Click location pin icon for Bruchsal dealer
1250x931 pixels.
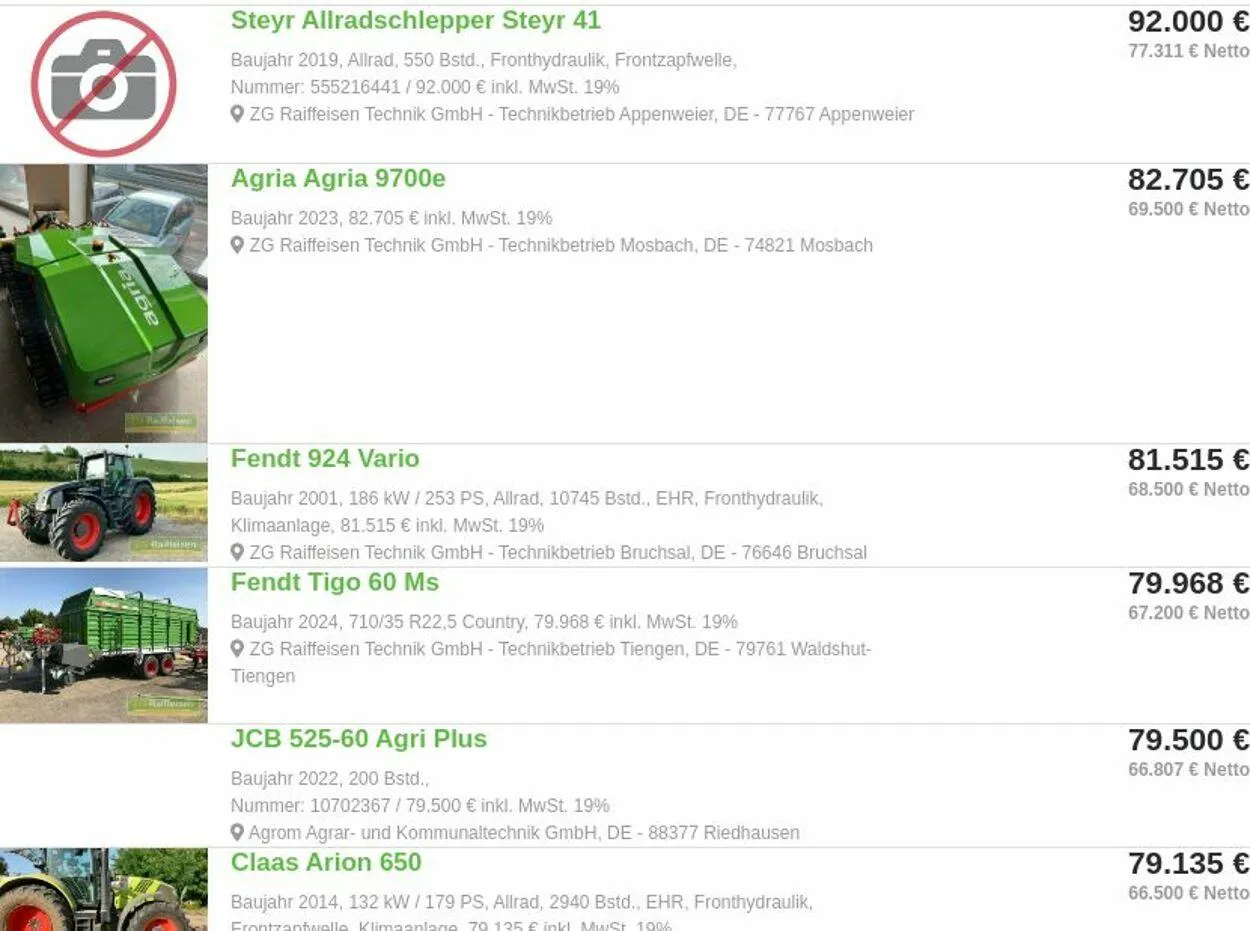click(237, 552)
